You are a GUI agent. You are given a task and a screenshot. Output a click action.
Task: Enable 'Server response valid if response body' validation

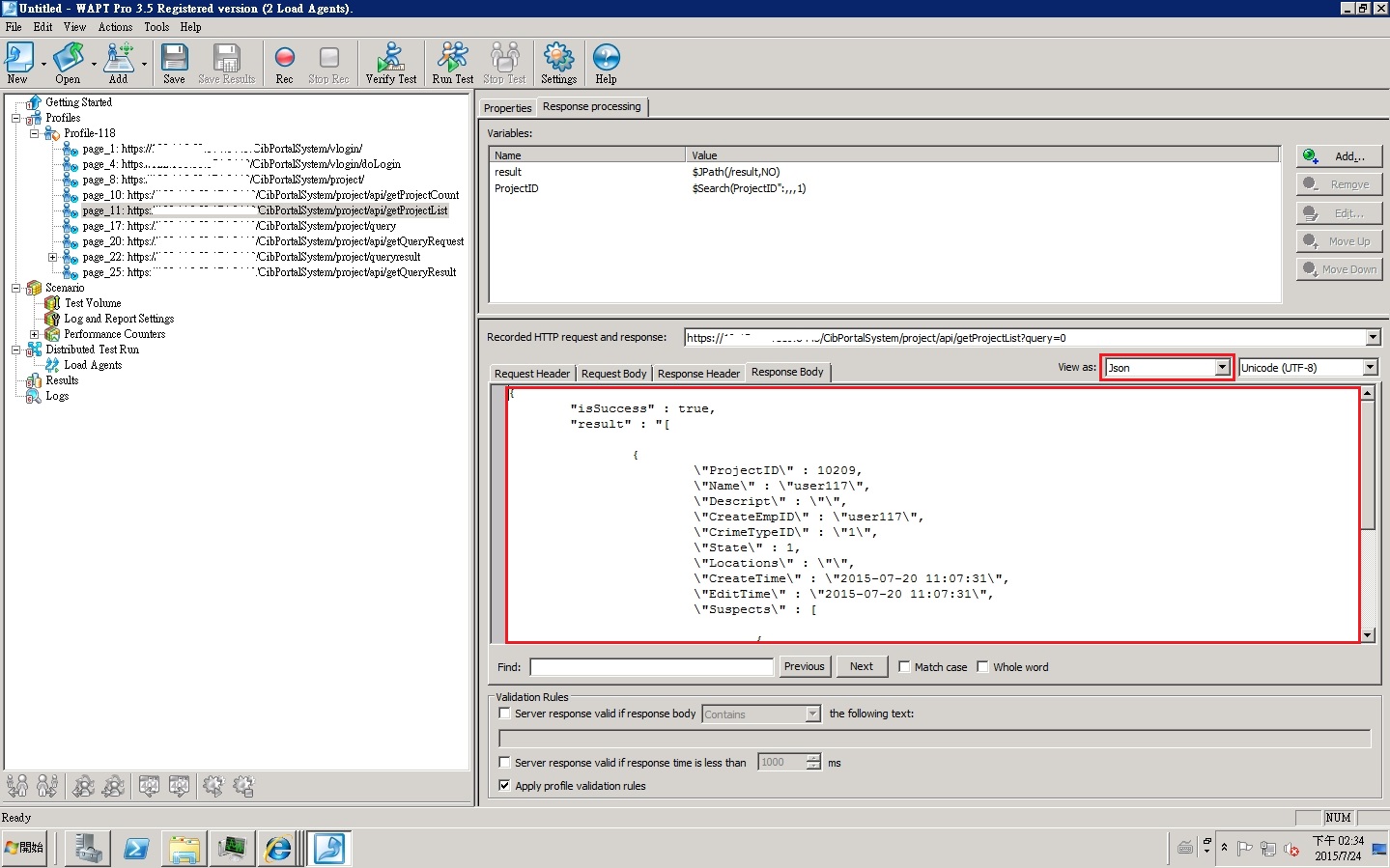[x=504, y=713]
